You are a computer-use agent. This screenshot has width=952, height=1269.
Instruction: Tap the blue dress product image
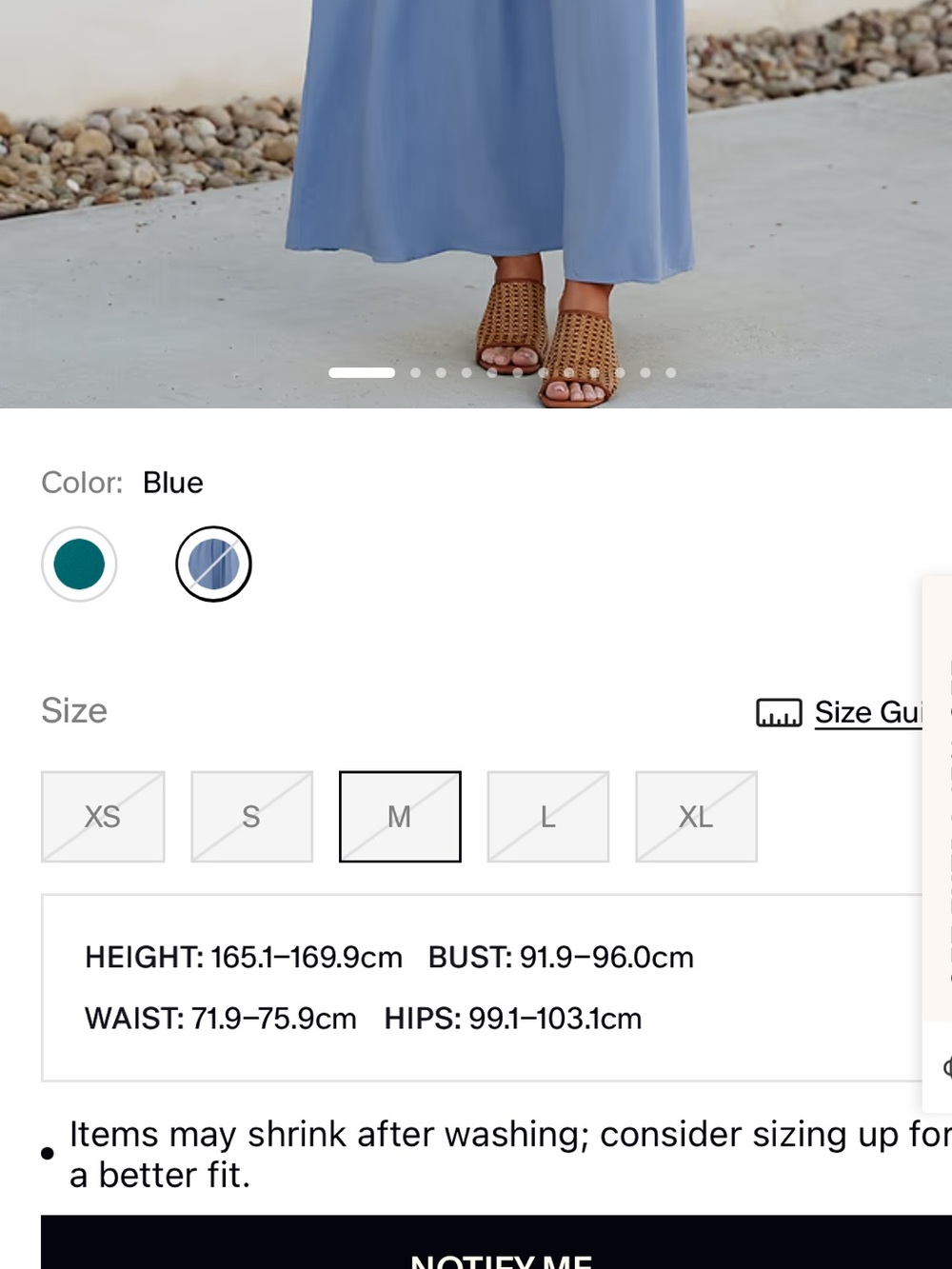coord(476,204)
